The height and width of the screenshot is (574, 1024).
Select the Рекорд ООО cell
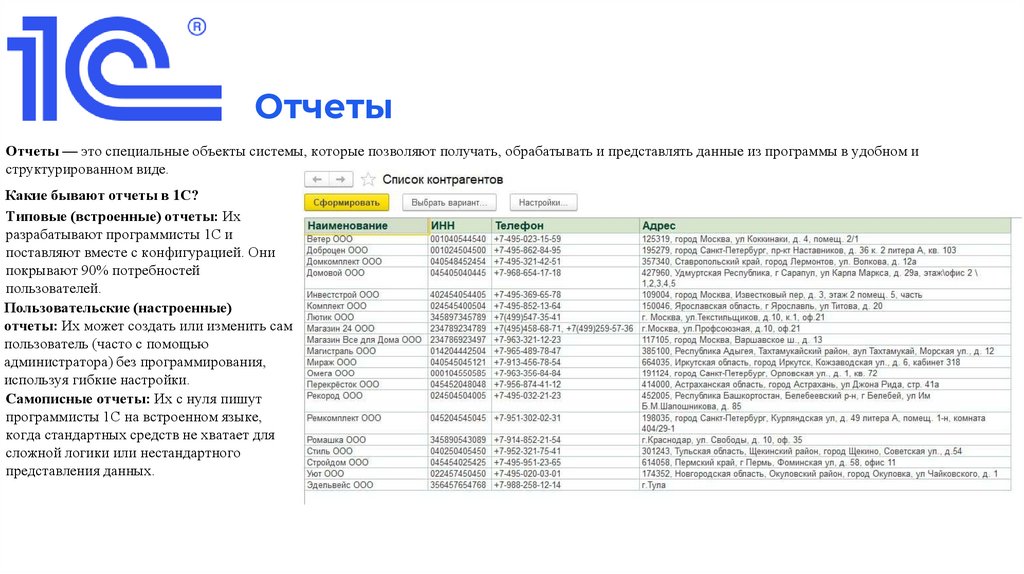(366, 401)
